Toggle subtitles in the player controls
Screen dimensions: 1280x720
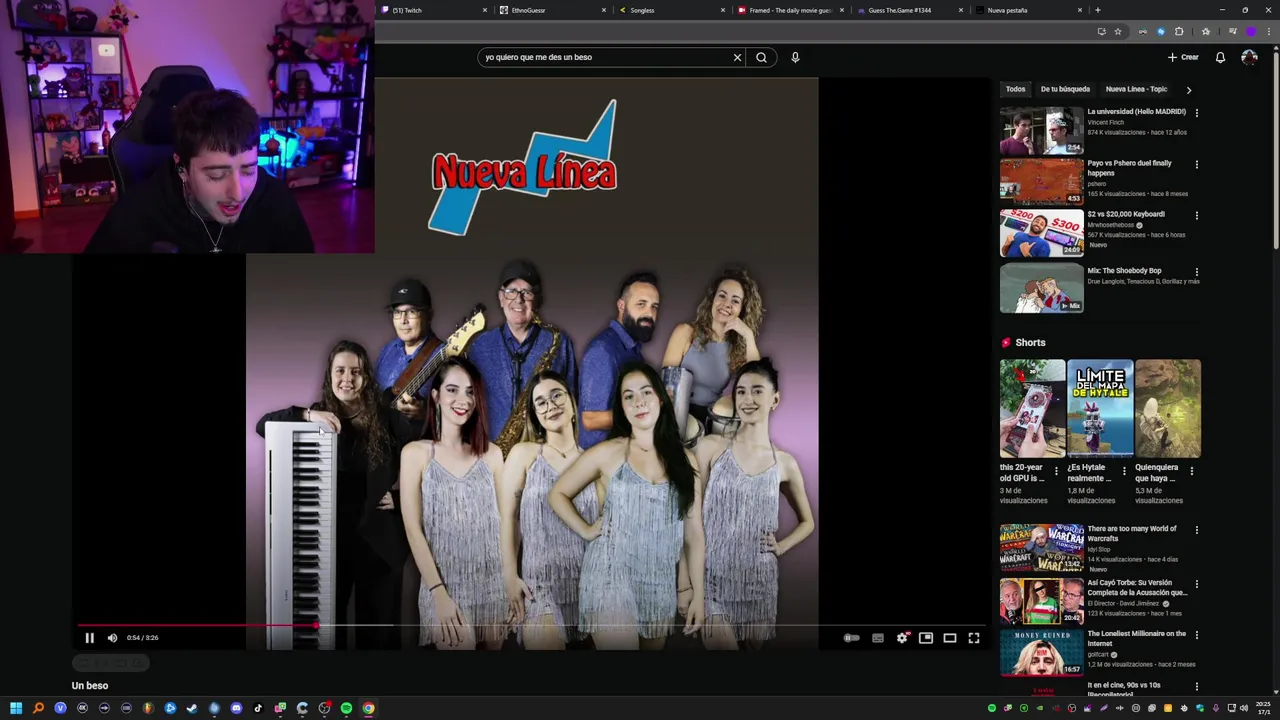tap(878, 638)
